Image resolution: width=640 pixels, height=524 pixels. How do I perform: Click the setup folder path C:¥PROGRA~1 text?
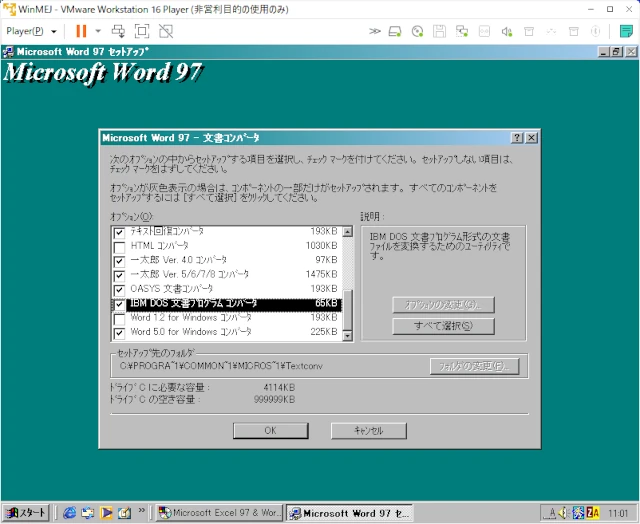coord(221,366)
